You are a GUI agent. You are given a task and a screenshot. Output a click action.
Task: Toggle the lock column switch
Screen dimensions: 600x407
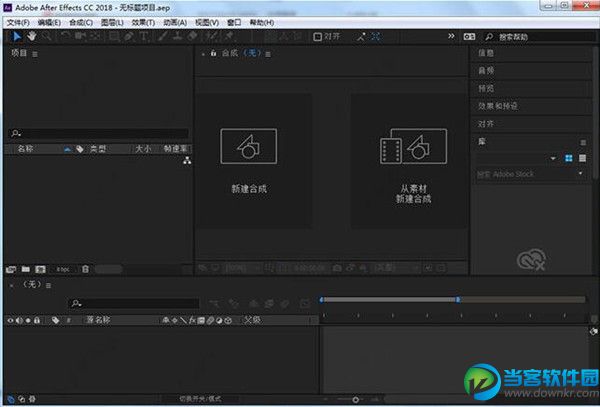click(37, 320)
